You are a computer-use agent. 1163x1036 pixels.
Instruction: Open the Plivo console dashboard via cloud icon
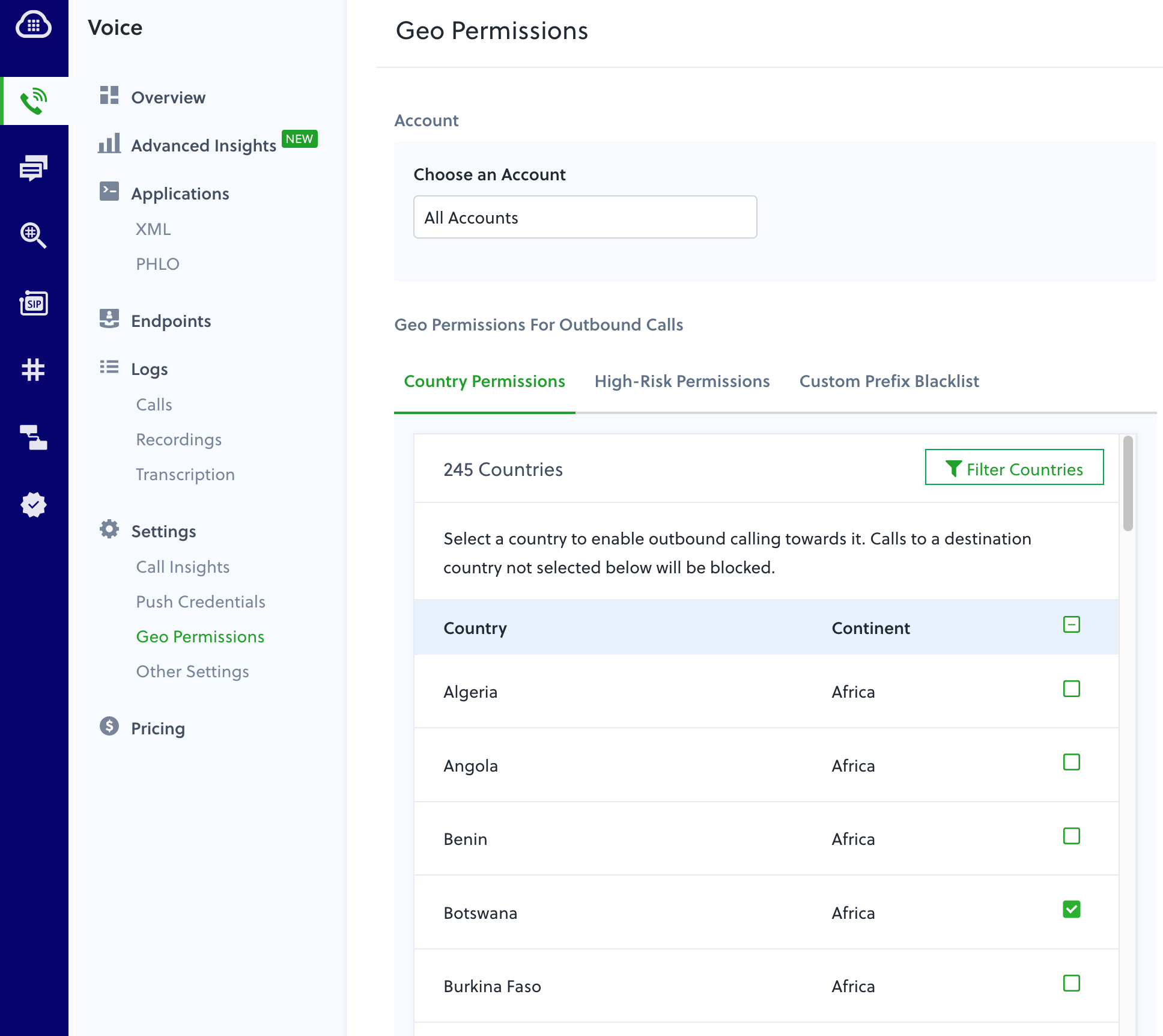34,25
